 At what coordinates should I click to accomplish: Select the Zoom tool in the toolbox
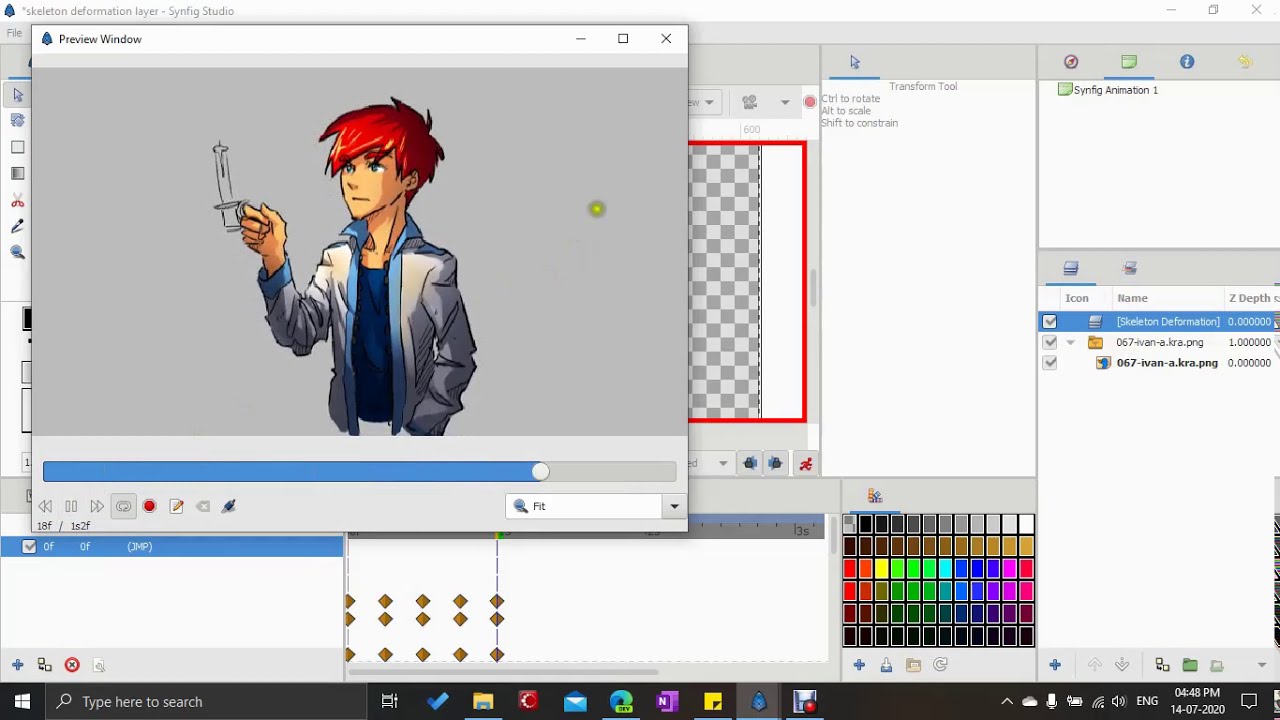point(18,253)
